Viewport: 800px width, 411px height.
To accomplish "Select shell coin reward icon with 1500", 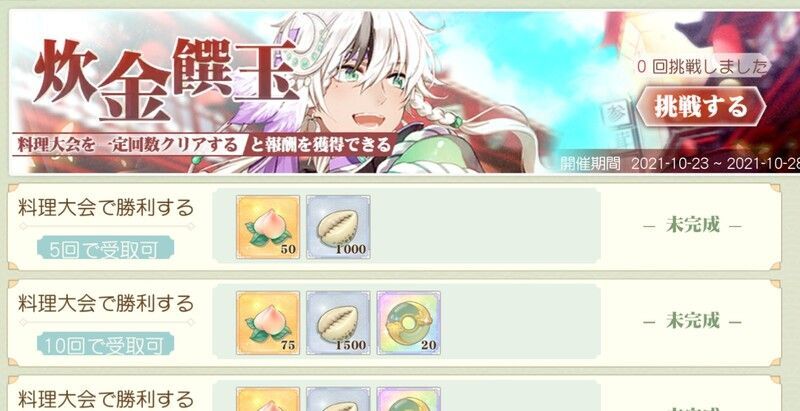I will click(338, 323).
